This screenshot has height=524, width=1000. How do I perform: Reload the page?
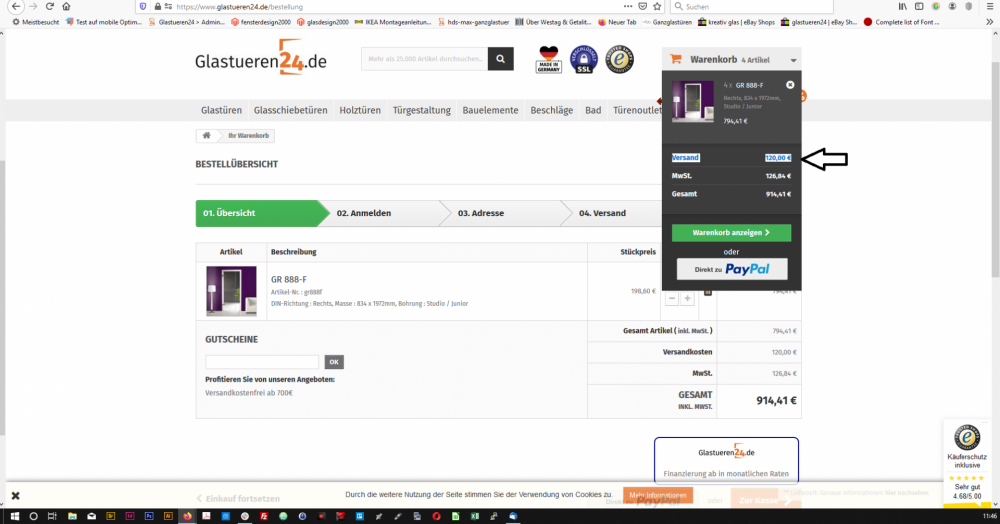[50, 6]
